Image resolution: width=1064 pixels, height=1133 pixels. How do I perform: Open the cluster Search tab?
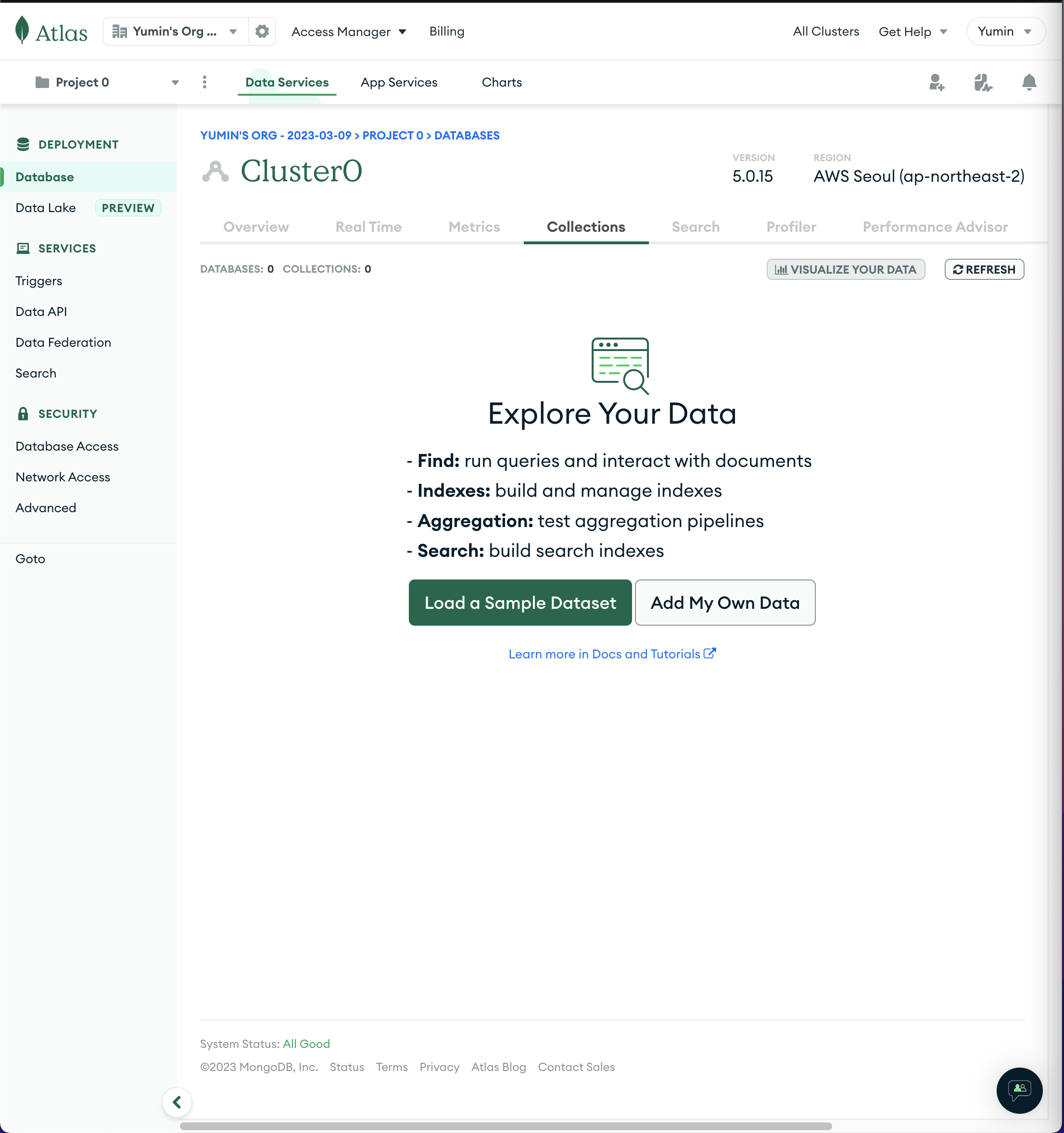click(x=696, y=227)
